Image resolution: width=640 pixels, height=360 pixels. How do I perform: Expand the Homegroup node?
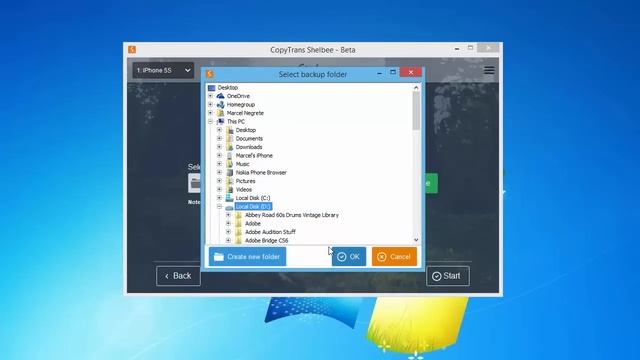211,104
